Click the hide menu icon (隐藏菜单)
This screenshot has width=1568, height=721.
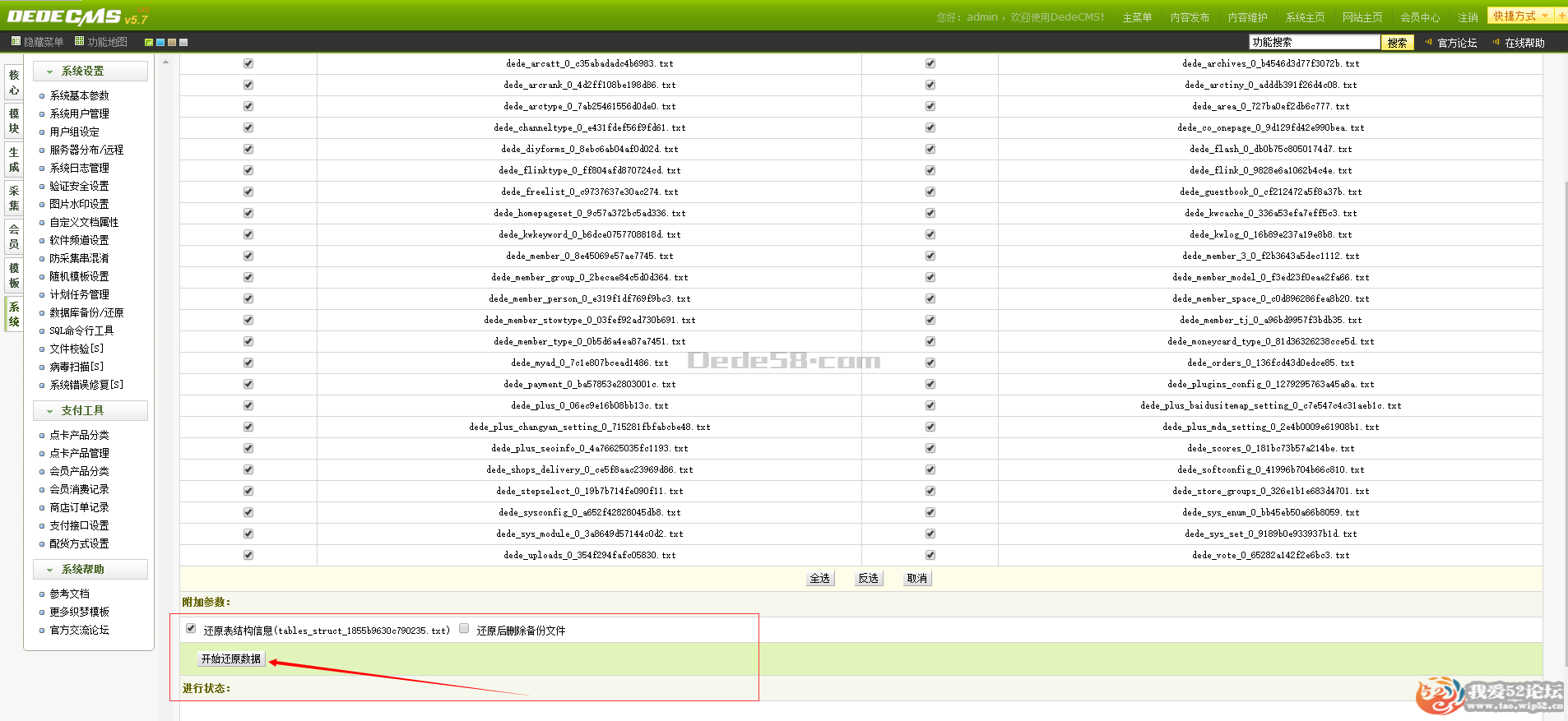pyautogui.click(x=16, y=41)
